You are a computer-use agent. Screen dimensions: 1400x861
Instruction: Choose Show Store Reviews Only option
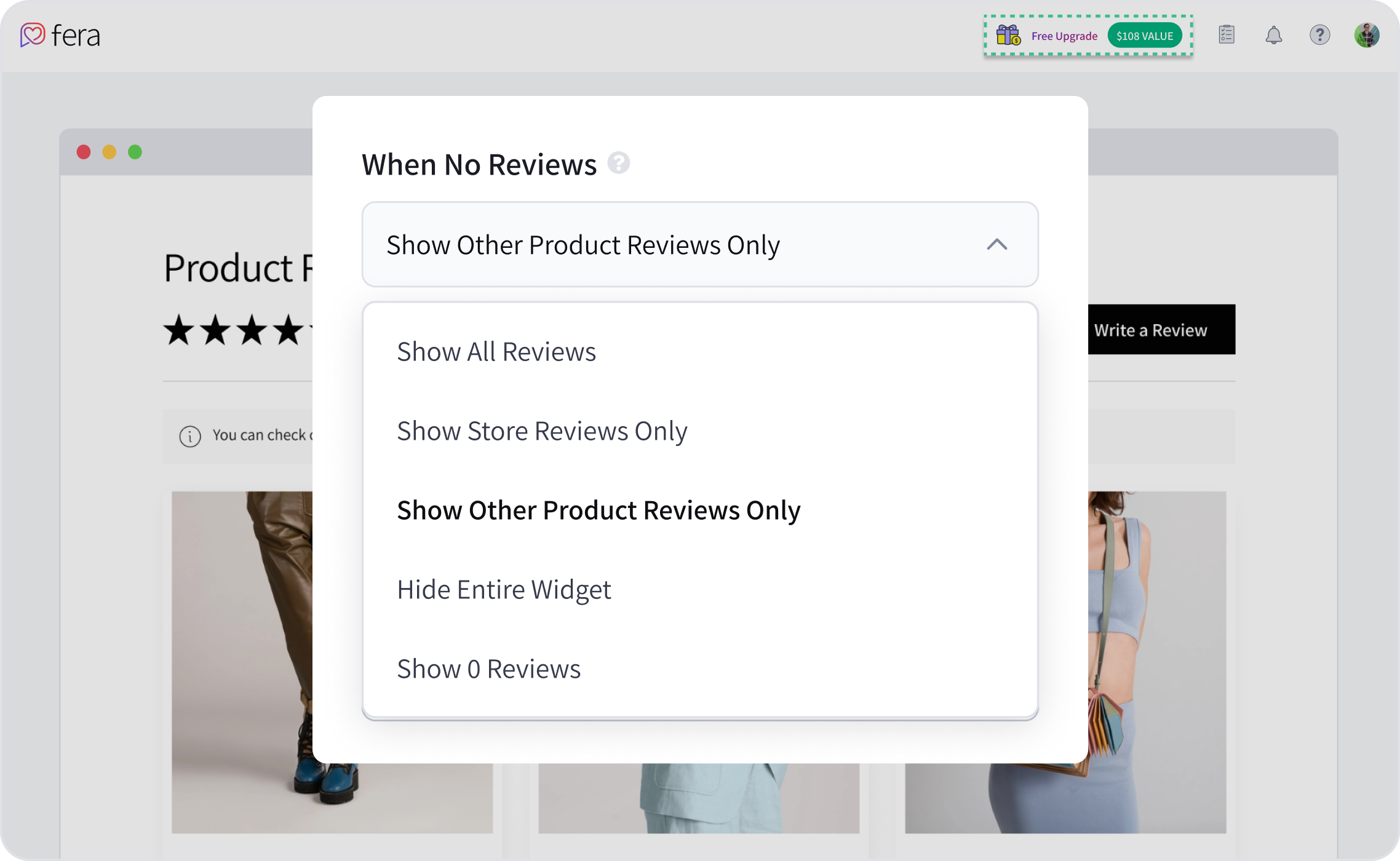(700, 431)
